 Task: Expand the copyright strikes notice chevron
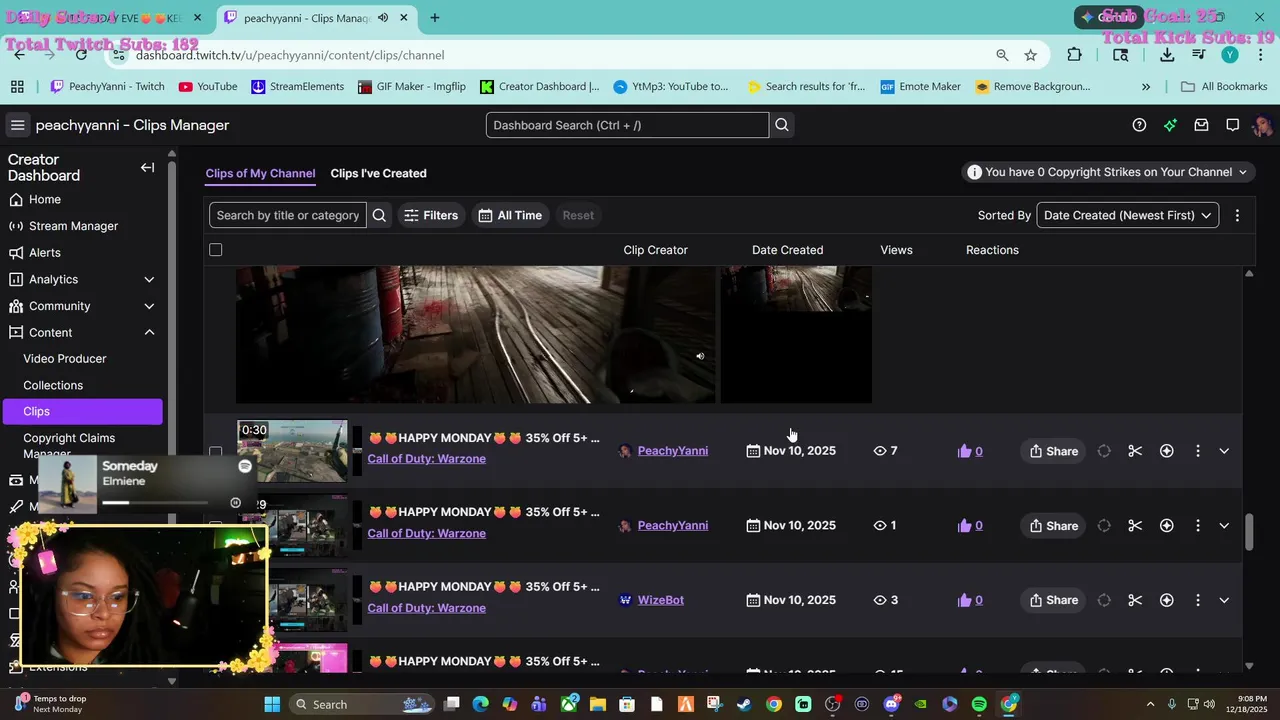[x=1243, y=172]
